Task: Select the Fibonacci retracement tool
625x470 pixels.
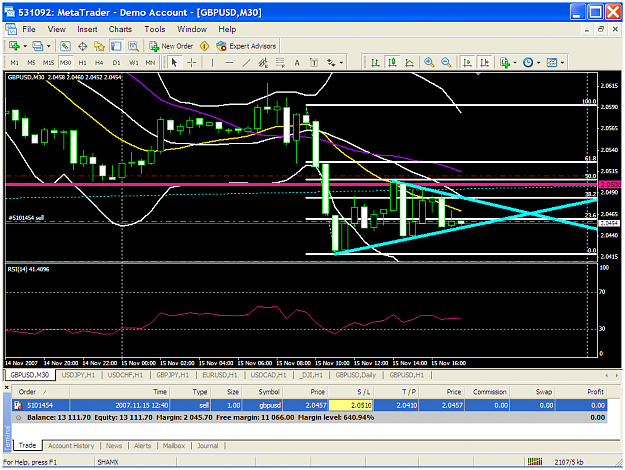Action: pyautogui.click(x=280, y=63)
